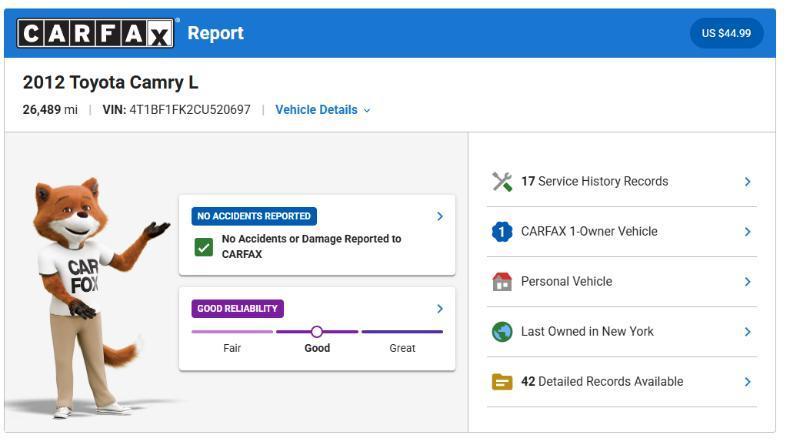Image resolution: width=800 pixels, height=445 pixels.
Task: Select the NO ACCIDENTS REPORTED badge
Action: tap(254, 216)
